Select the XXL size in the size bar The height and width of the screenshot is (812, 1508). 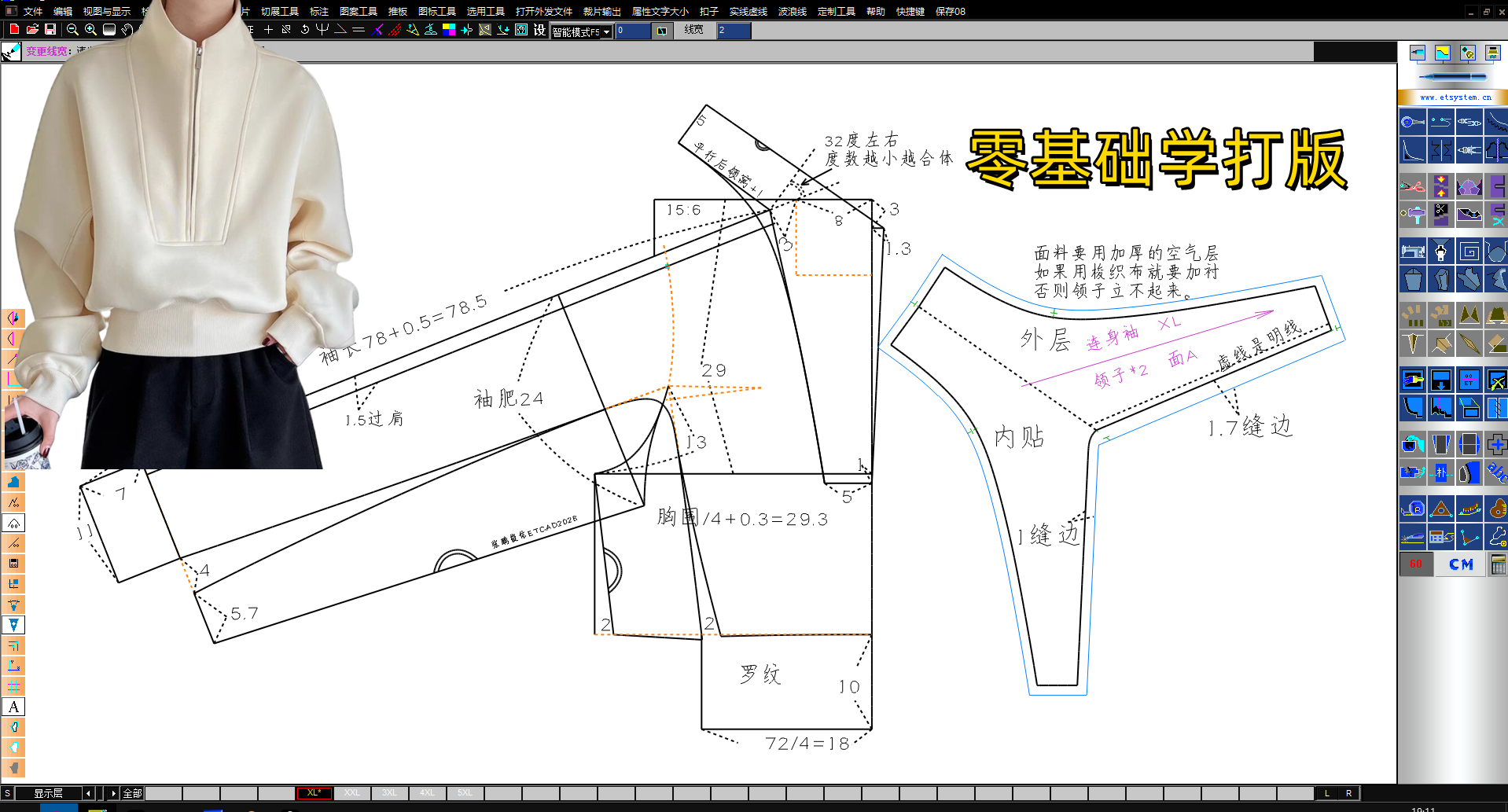[x=352, y=793]
